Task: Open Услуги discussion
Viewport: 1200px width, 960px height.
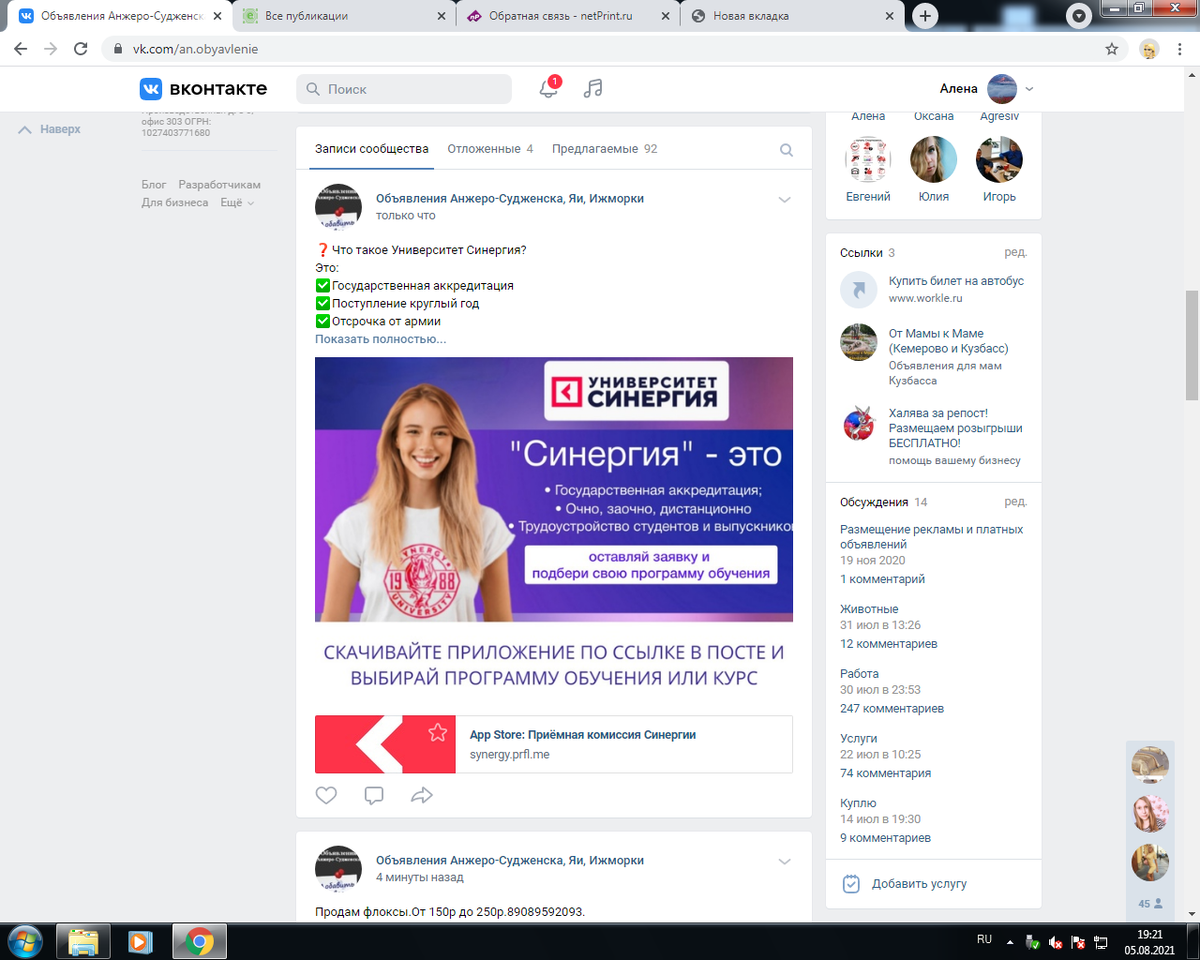Action: coord(859,739)
